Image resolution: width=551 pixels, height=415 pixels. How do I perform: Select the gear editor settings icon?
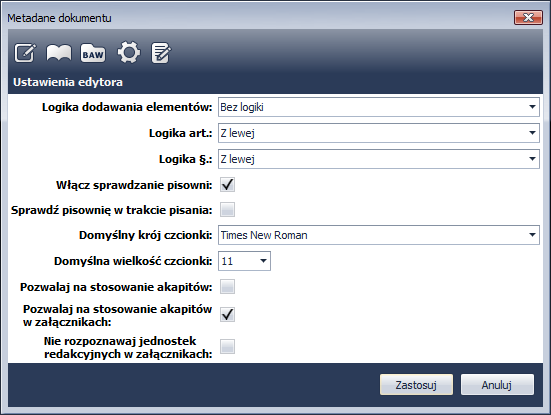(x=129, y=53)
